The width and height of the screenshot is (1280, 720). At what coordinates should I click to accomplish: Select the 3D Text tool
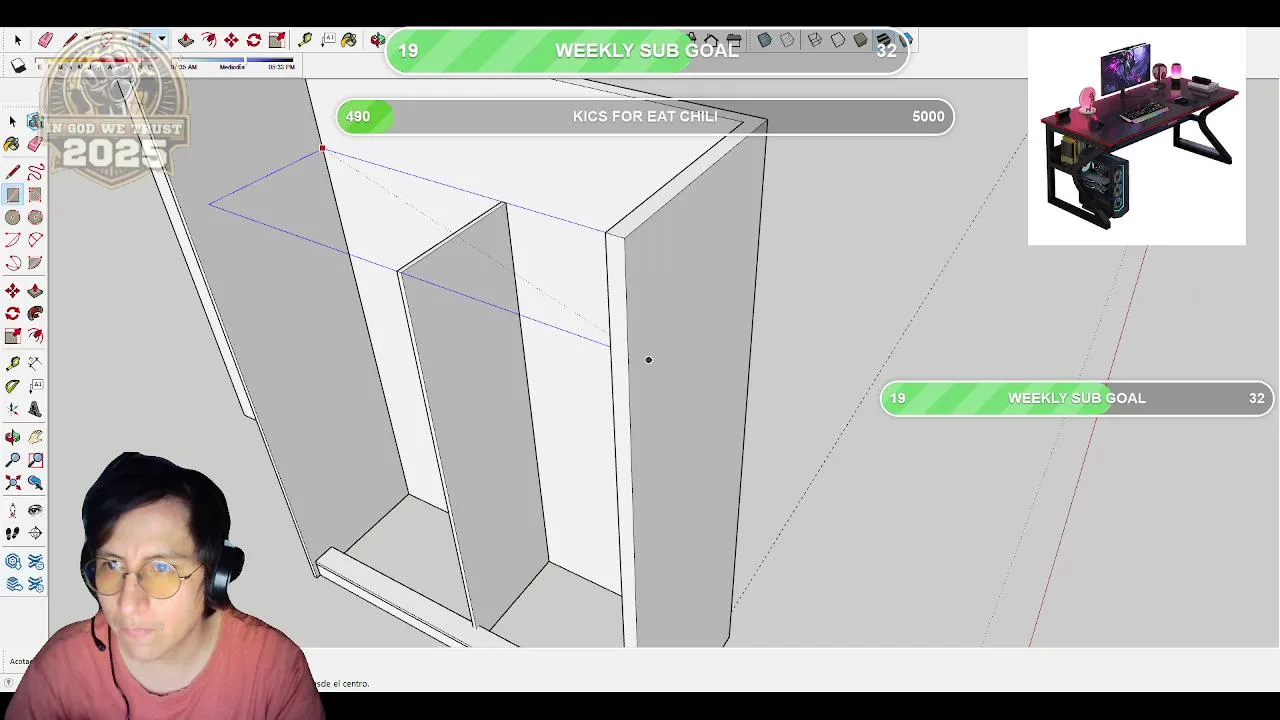(x=35, y=409)
